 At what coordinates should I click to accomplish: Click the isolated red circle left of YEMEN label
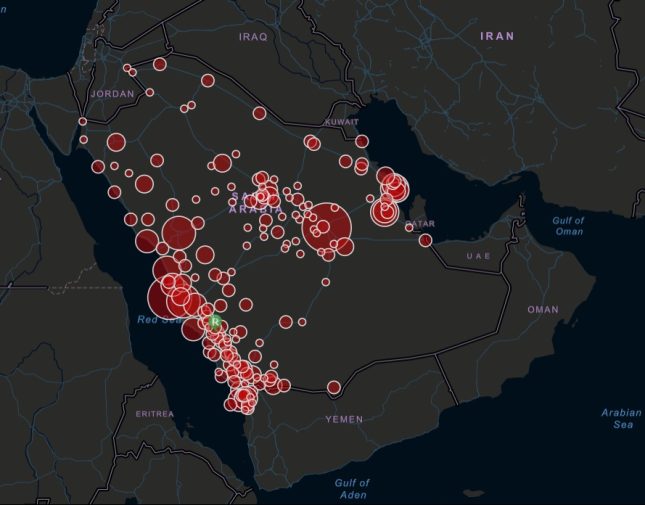[334, 387]
